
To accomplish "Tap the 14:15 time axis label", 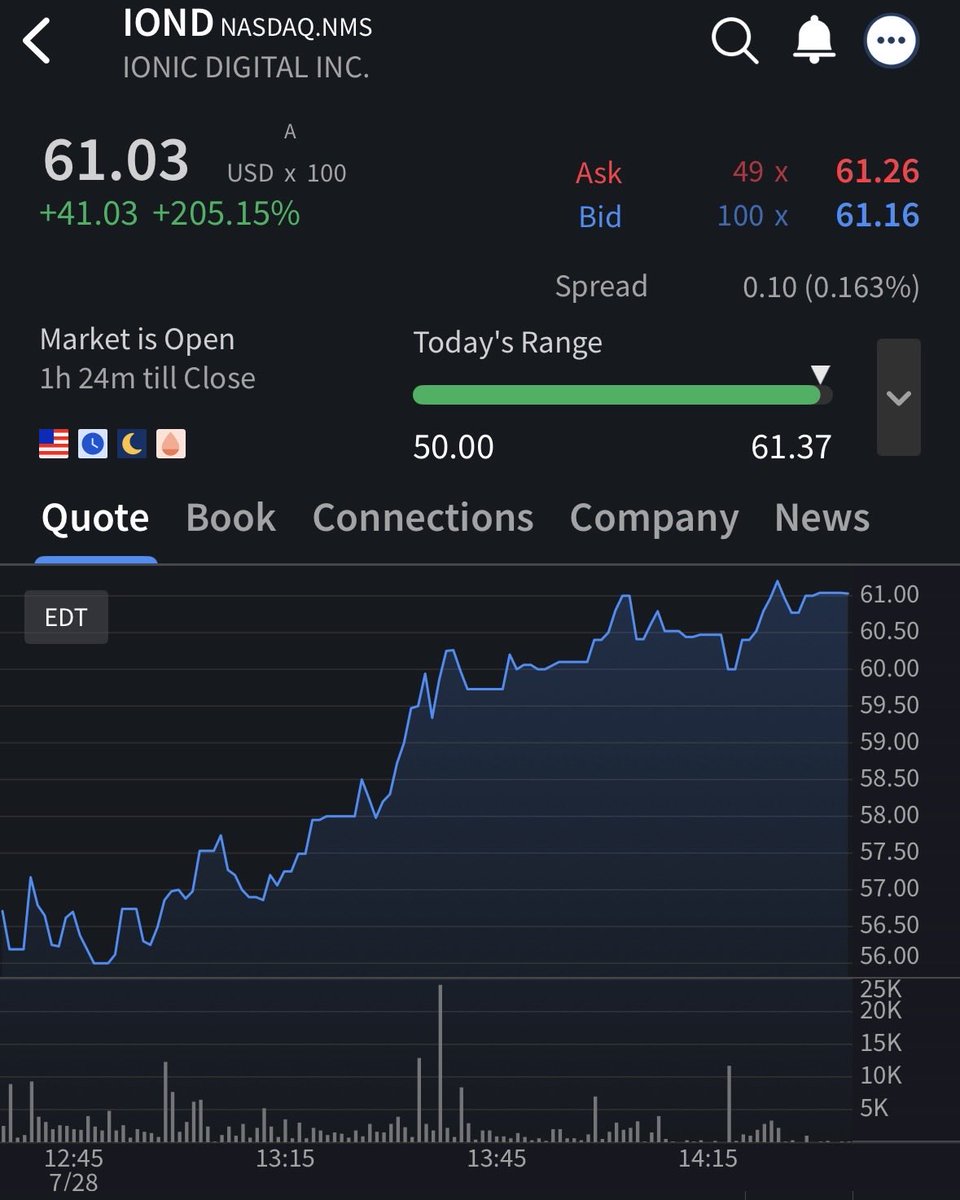I will click(708, 1159).
